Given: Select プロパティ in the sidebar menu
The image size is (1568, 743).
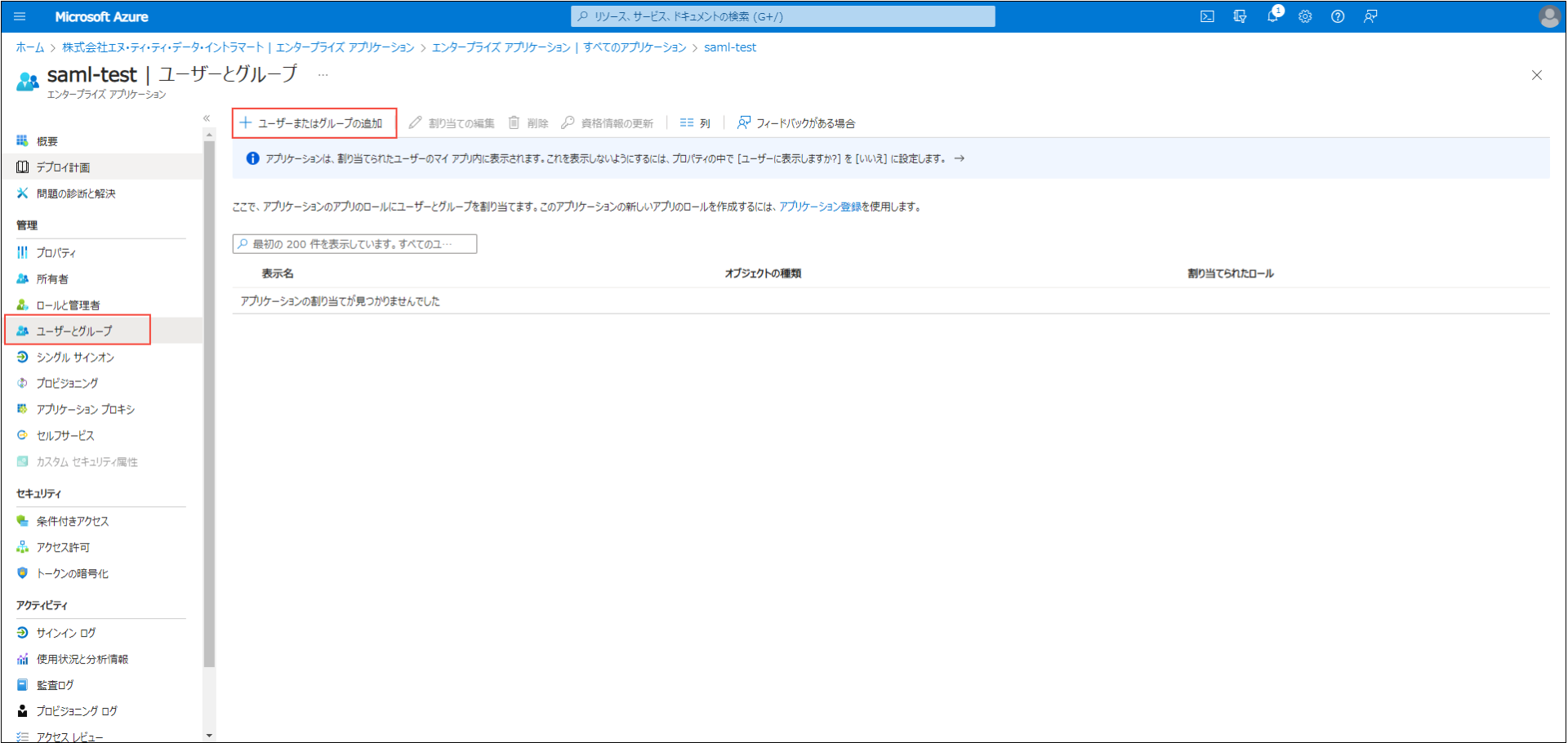Looking at the screenshot, I should click(56, 253).
